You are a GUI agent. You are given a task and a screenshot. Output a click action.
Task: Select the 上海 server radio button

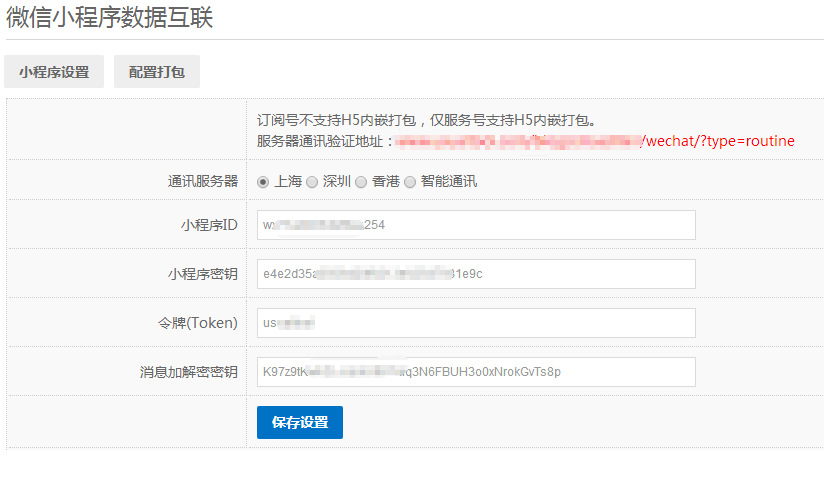(263, 182)
